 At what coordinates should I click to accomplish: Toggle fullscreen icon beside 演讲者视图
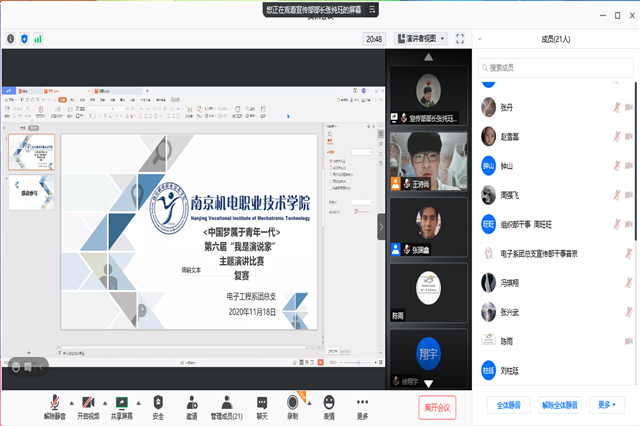point(460,39)
